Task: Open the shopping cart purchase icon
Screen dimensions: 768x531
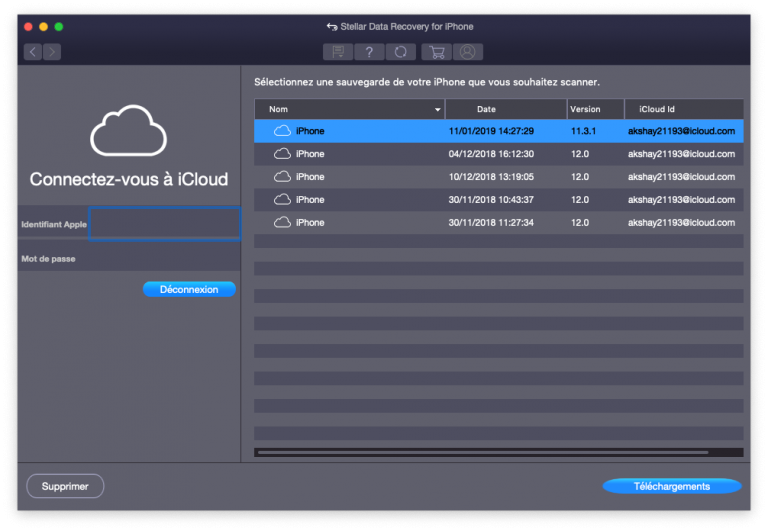Action: pos(435,52)
